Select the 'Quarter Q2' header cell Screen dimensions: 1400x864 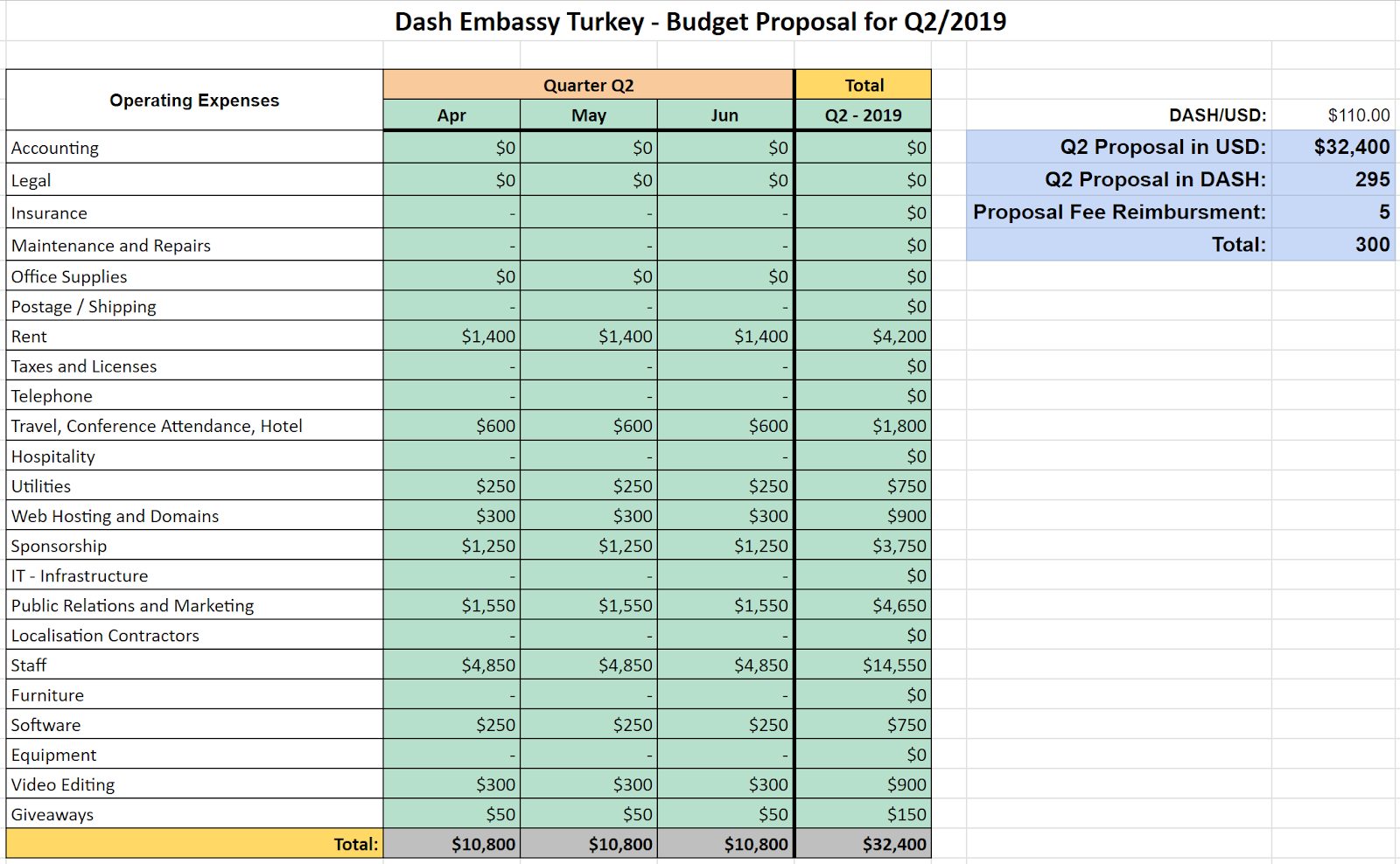[x=588, y=85]
